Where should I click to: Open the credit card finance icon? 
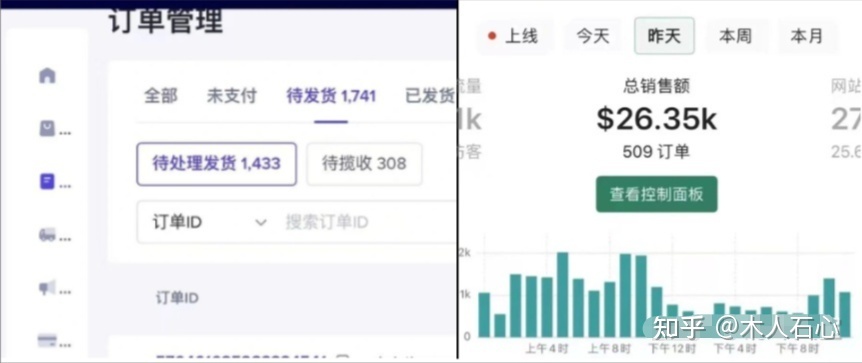click(47, 340)
